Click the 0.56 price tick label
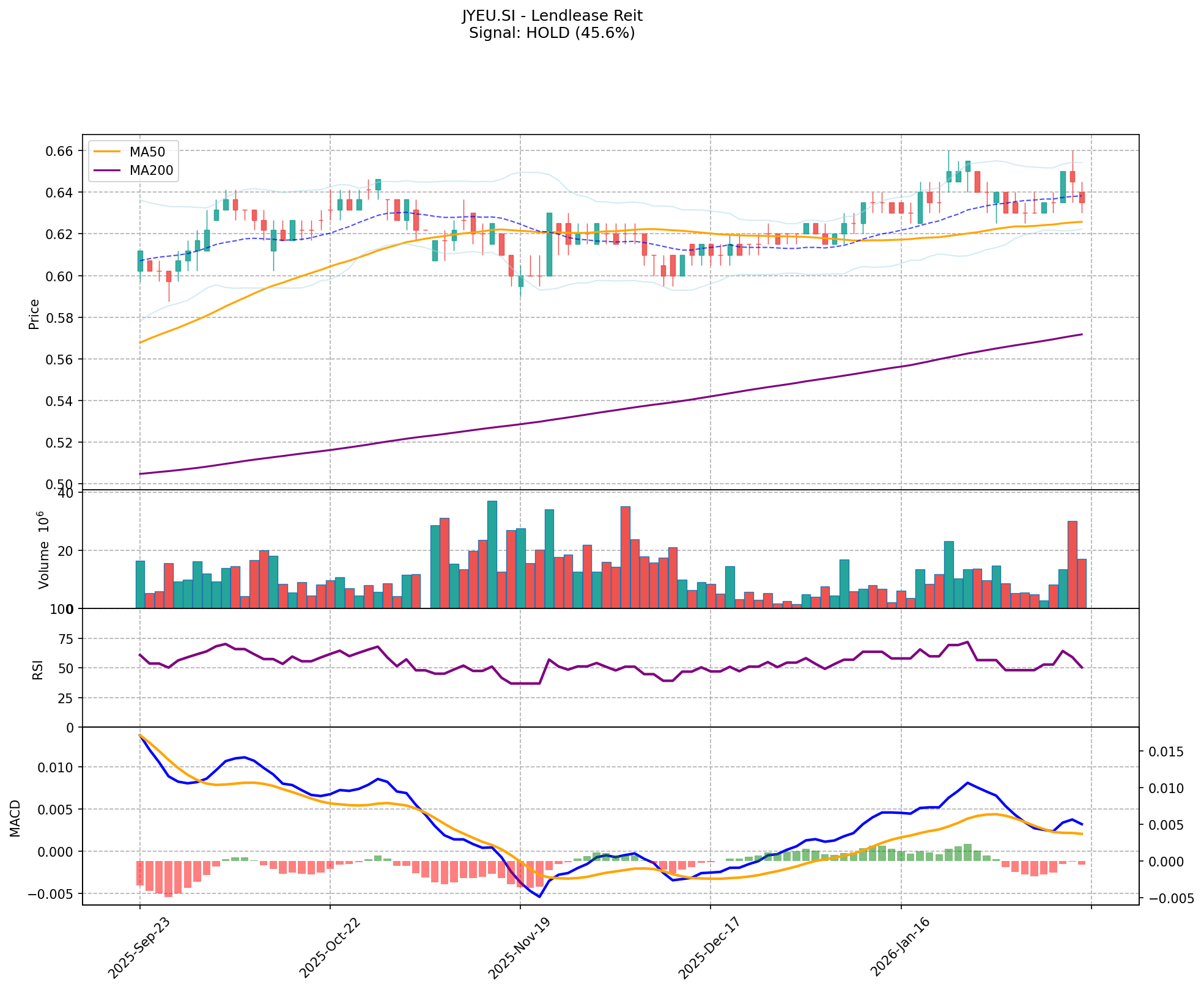Image resolution: width=1204 pixels, height=990 pixels. [61, 360]
